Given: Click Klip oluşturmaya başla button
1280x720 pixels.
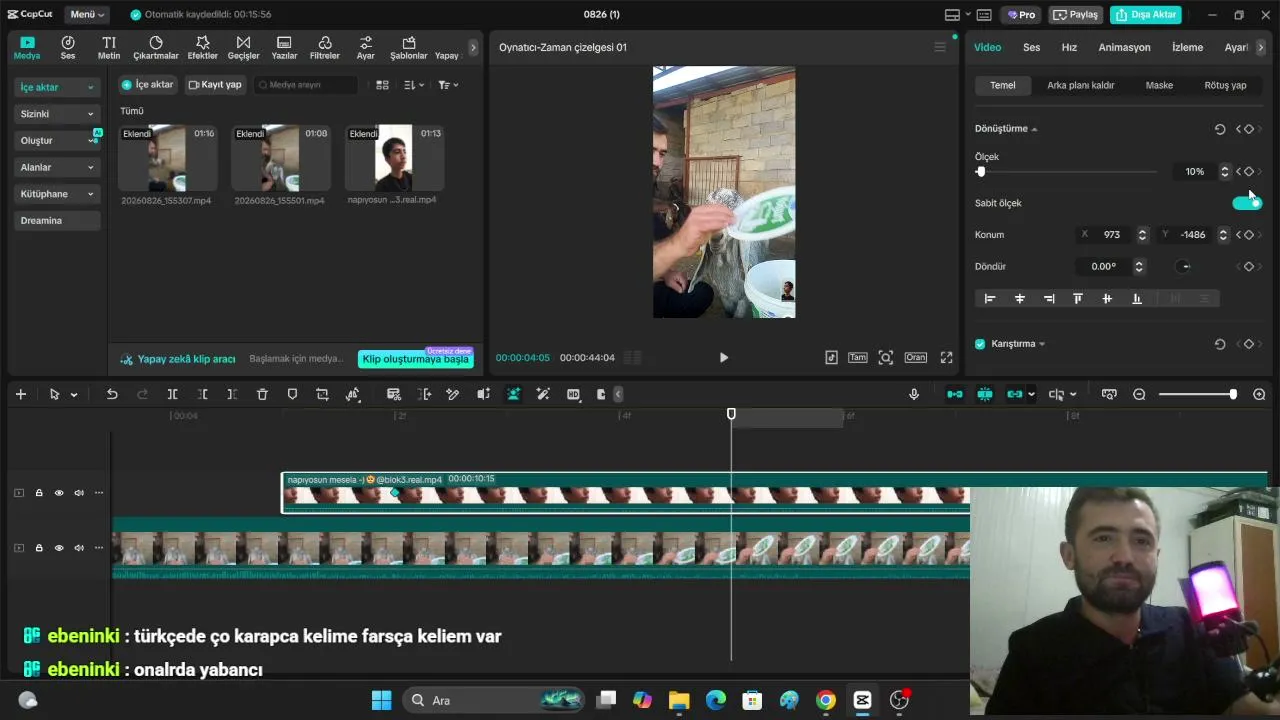Looking at the screenshot, I should tap(415, 359).
